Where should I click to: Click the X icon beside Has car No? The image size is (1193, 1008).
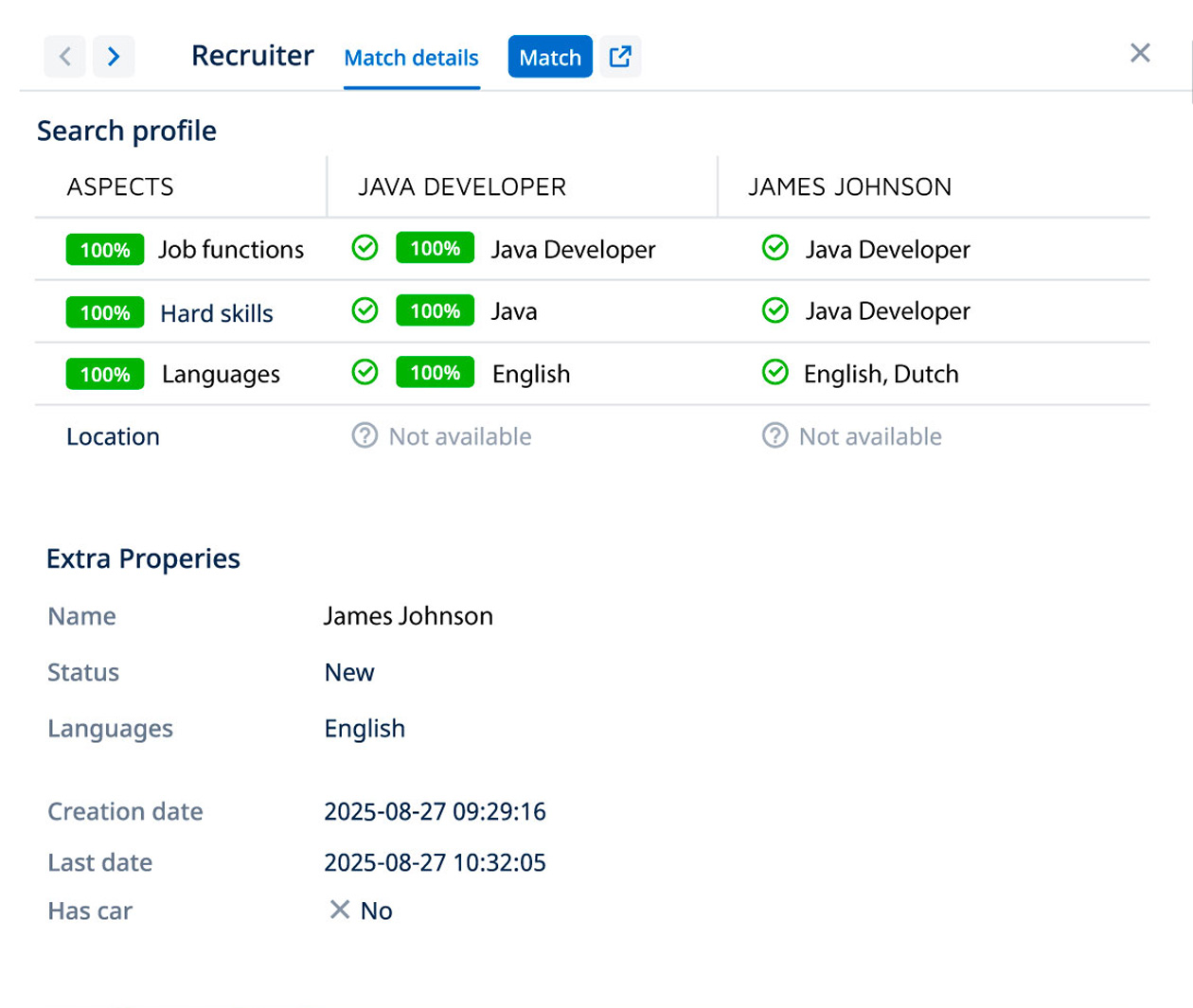point(339,910)
